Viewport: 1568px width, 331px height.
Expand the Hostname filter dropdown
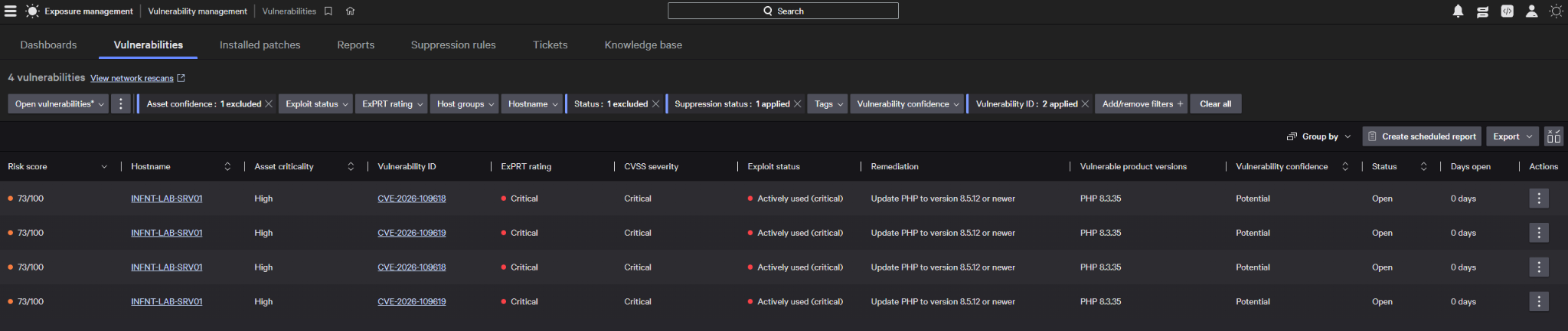[x=533, y=103]
